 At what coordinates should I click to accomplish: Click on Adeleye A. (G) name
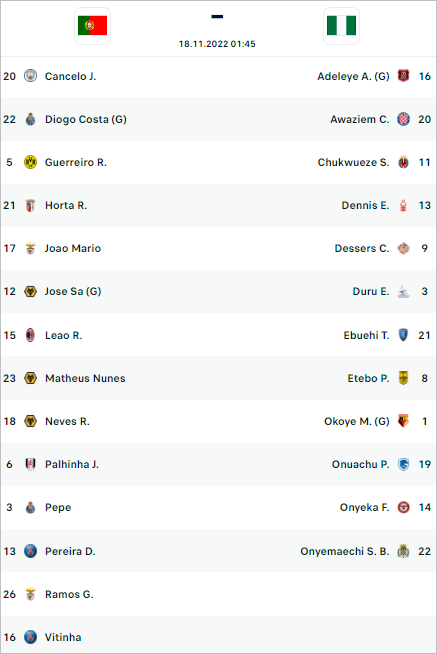(x=353, y=76)
